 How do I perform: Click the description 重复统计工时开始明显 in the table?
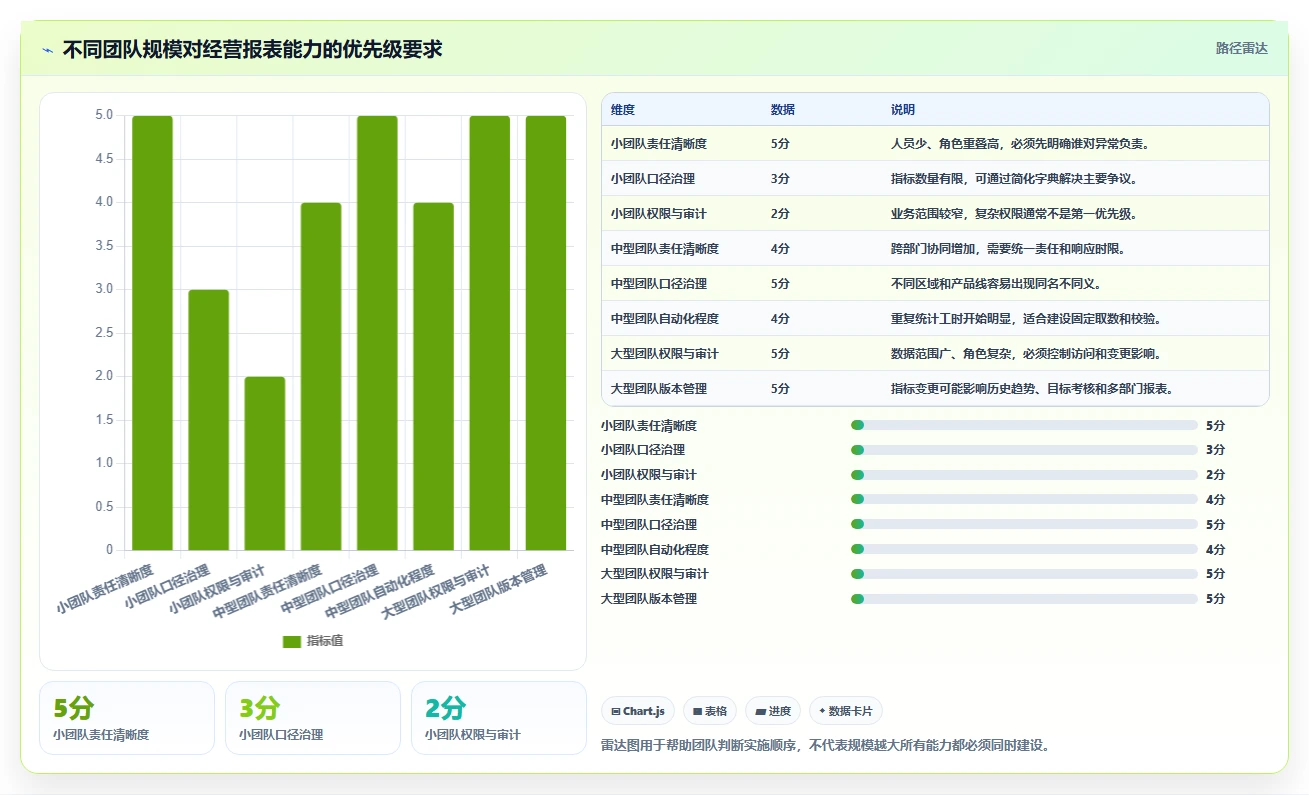point(1026,319)
